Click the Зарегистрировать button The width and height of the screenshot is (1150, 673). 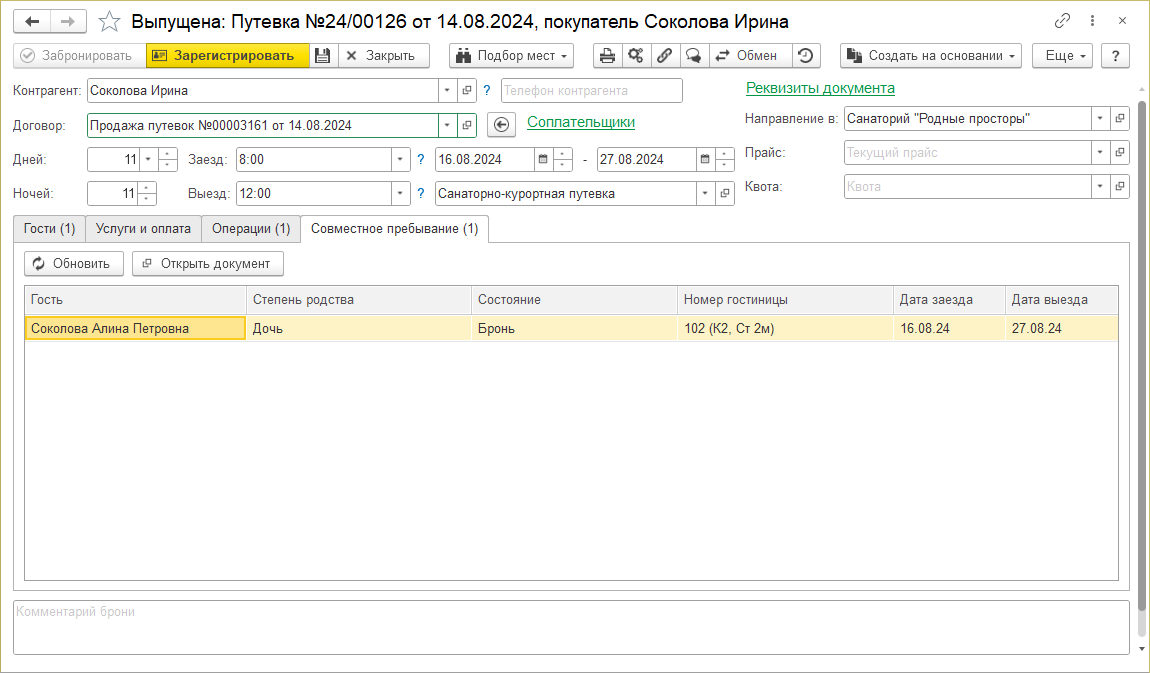pyautogui.click(x=227, y=56)
